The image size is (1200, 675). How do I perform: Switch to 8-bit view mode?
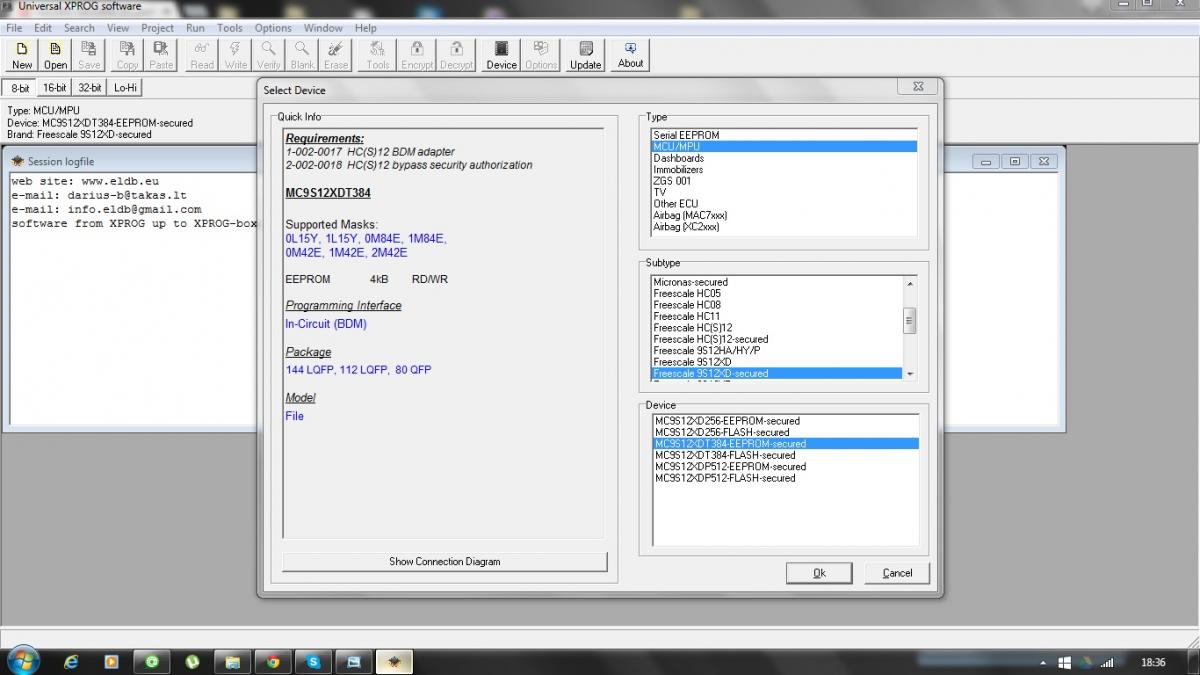pyautogui.click(x=20, y=88)
